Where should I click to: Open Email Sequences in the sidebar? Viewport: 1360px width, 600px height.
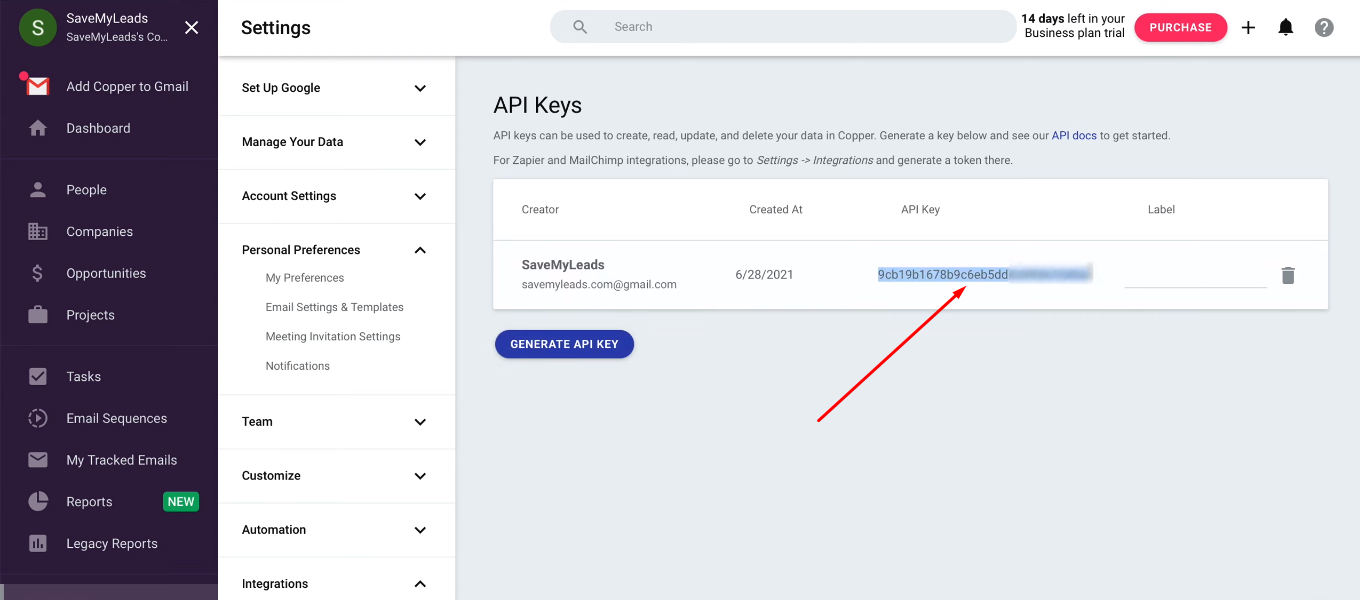point(116,418)
